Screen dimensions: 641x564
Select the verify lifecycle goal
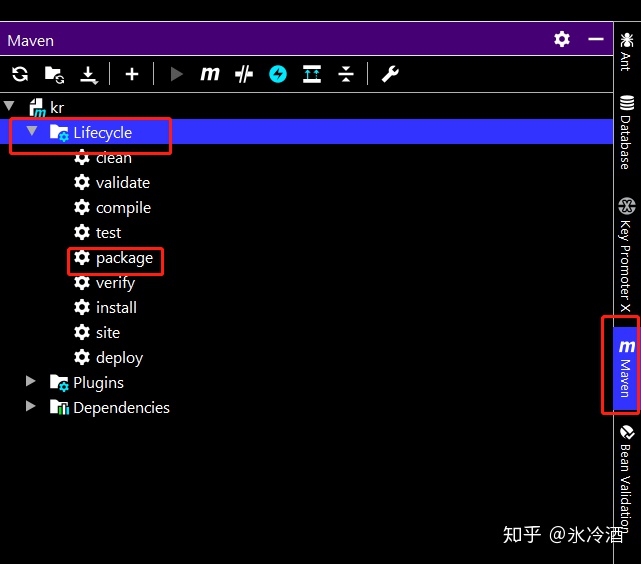click(104, 283)
